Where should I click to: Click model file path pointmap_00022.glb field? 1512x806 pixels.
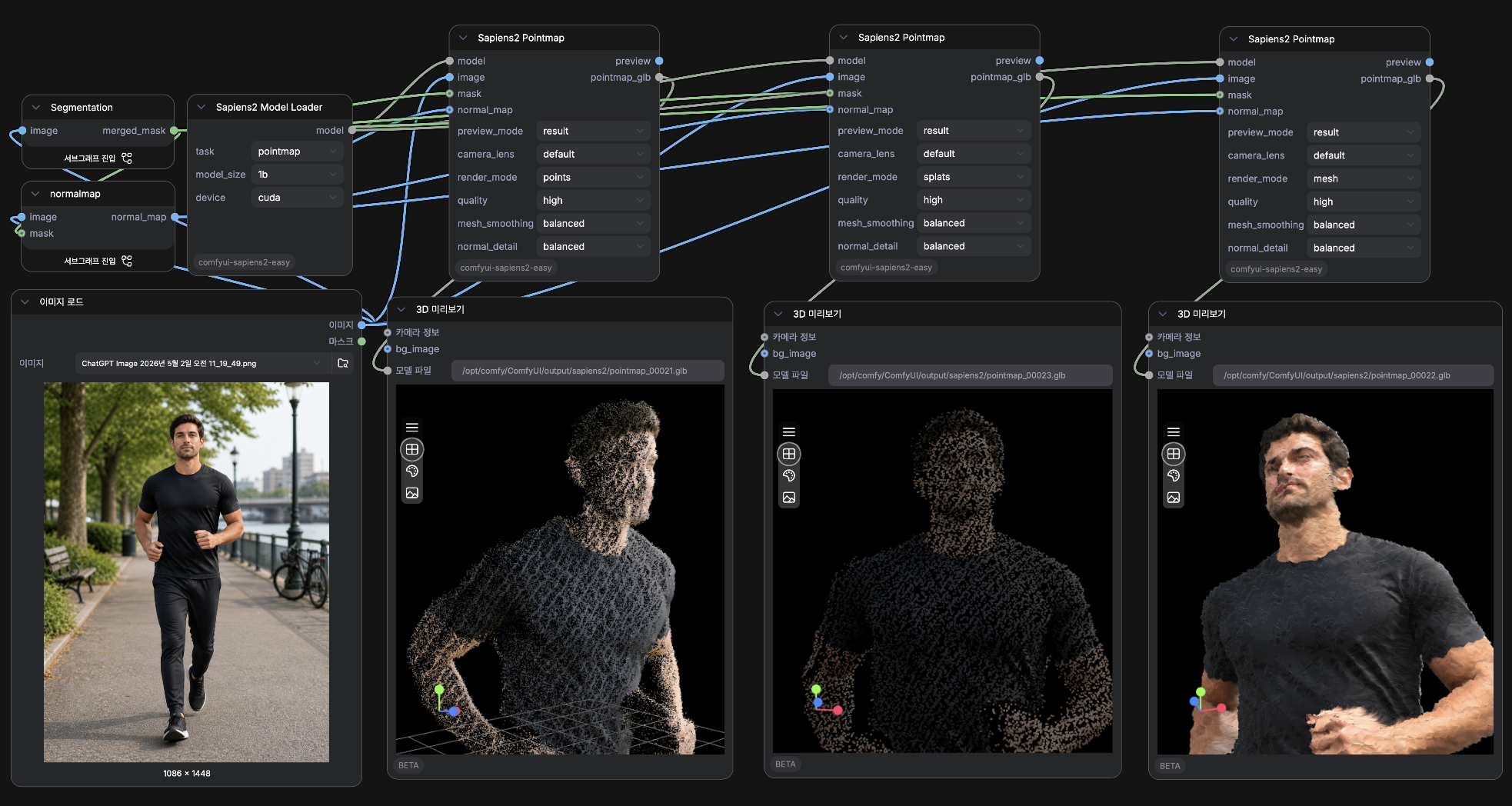(1354, 375)
